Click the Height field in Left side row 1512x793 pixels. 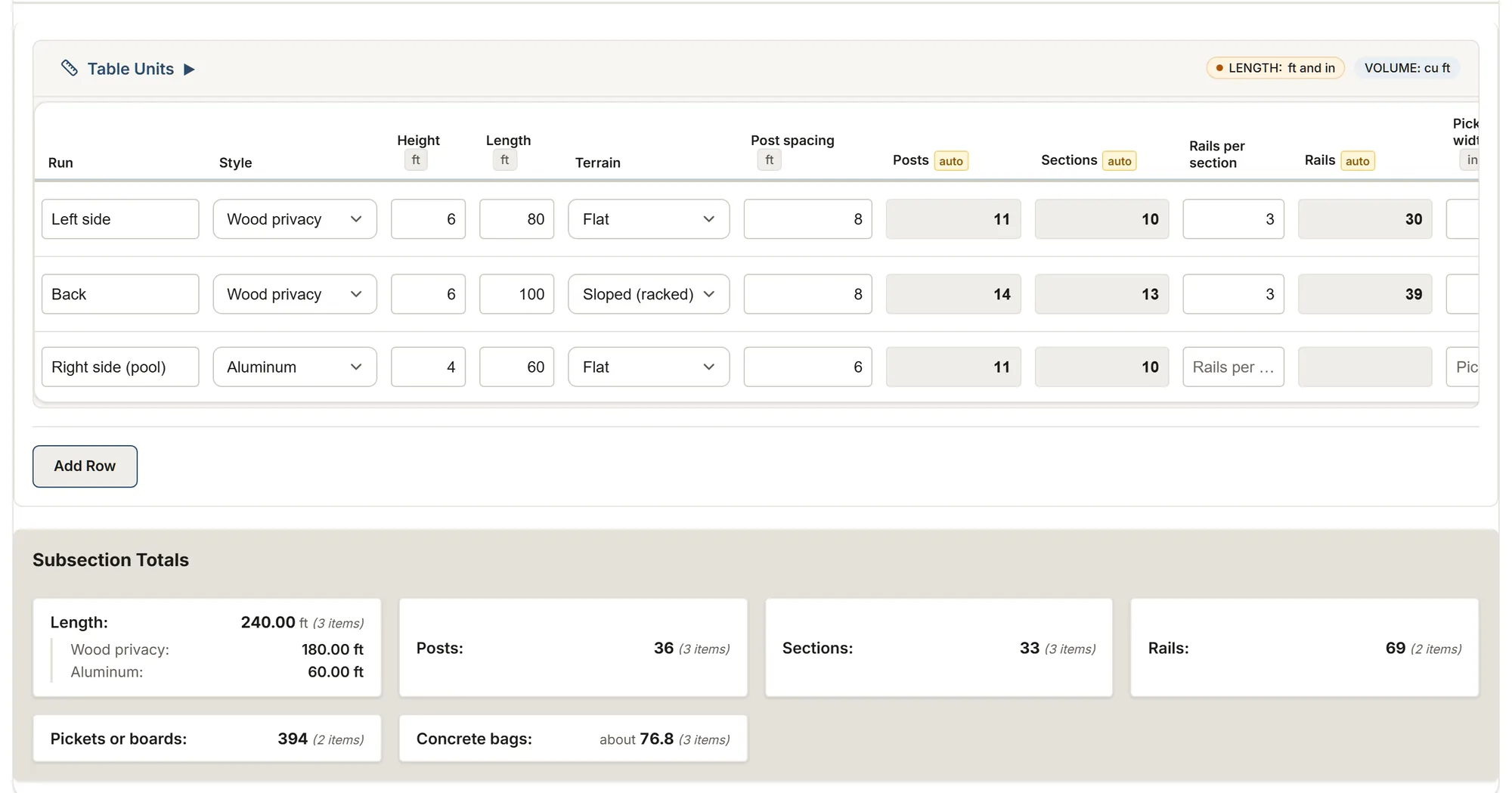[x=428, y=219]
